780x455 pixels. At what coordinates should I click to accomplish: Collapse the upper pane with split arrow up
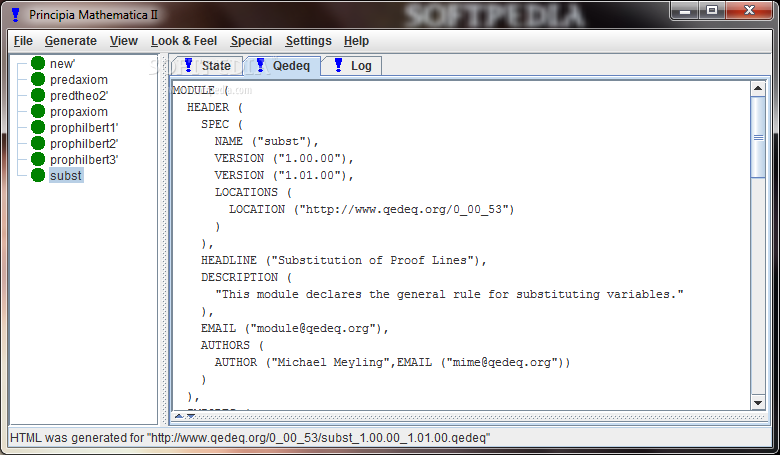click(x=179, y=416)
